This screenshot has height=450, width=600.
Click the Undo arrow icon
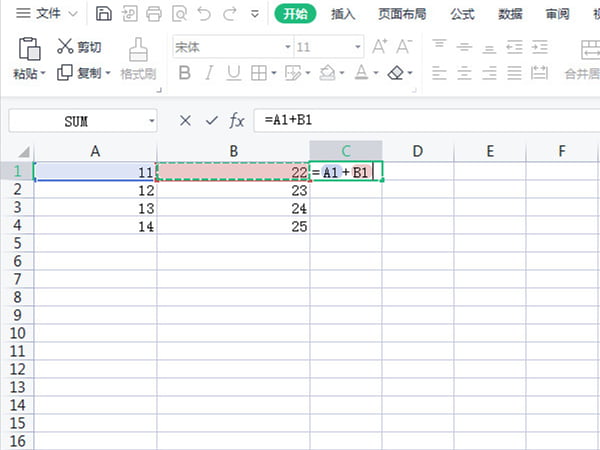point(205,14)
